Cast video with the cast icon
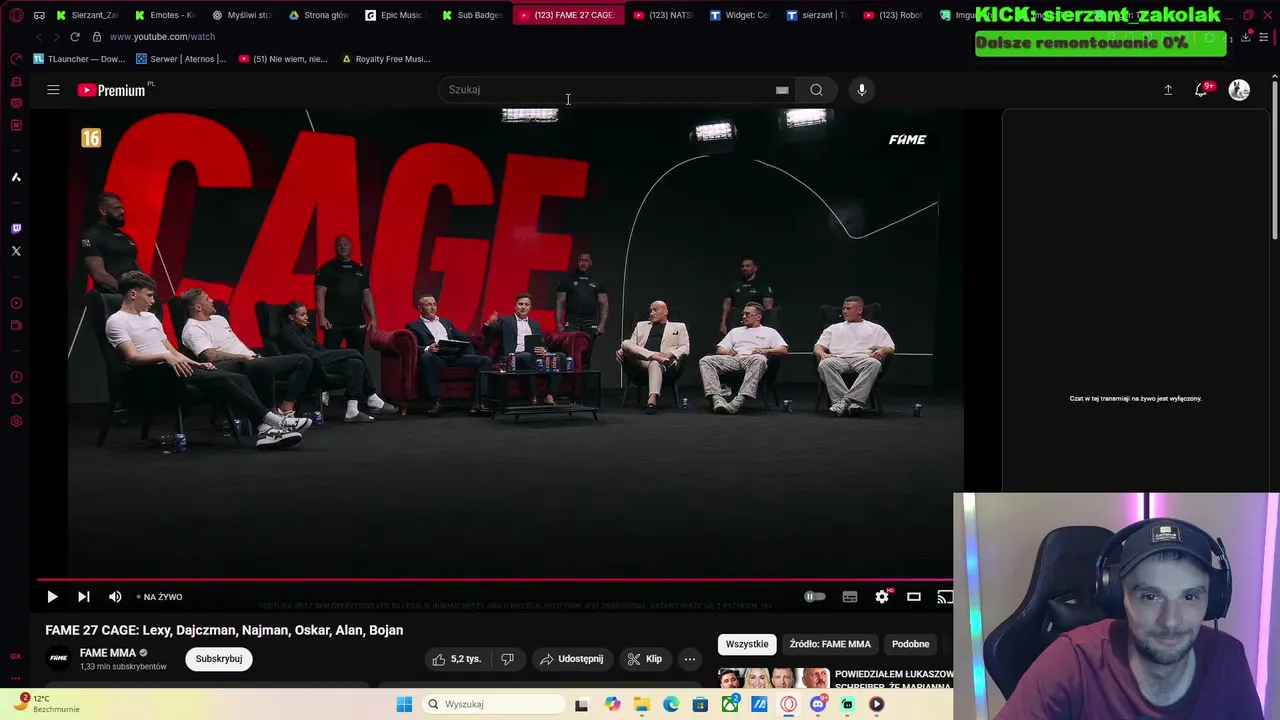 (945, 597)
